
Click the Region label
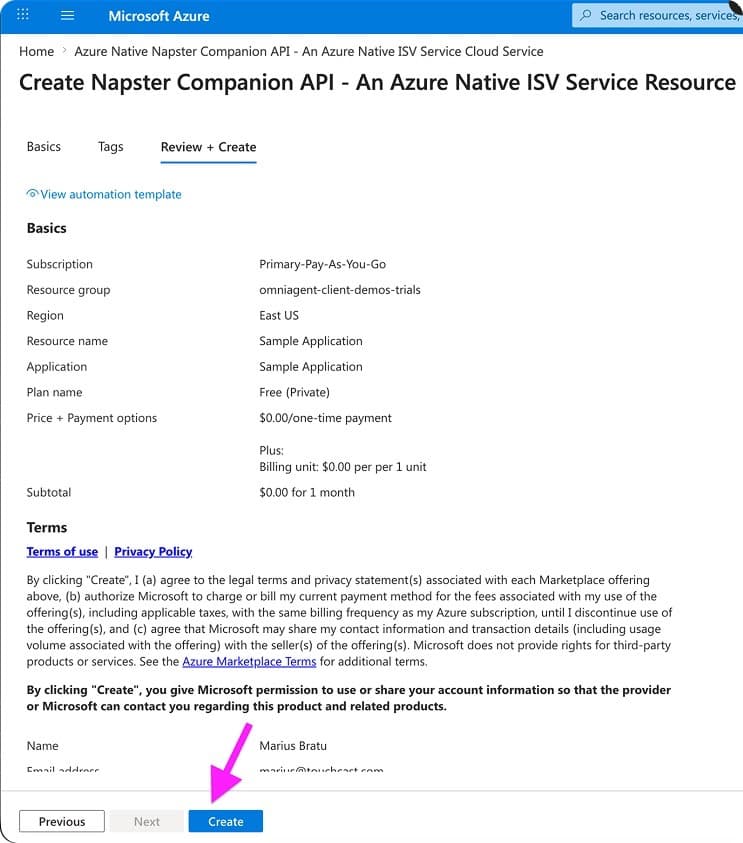[45, 316]
